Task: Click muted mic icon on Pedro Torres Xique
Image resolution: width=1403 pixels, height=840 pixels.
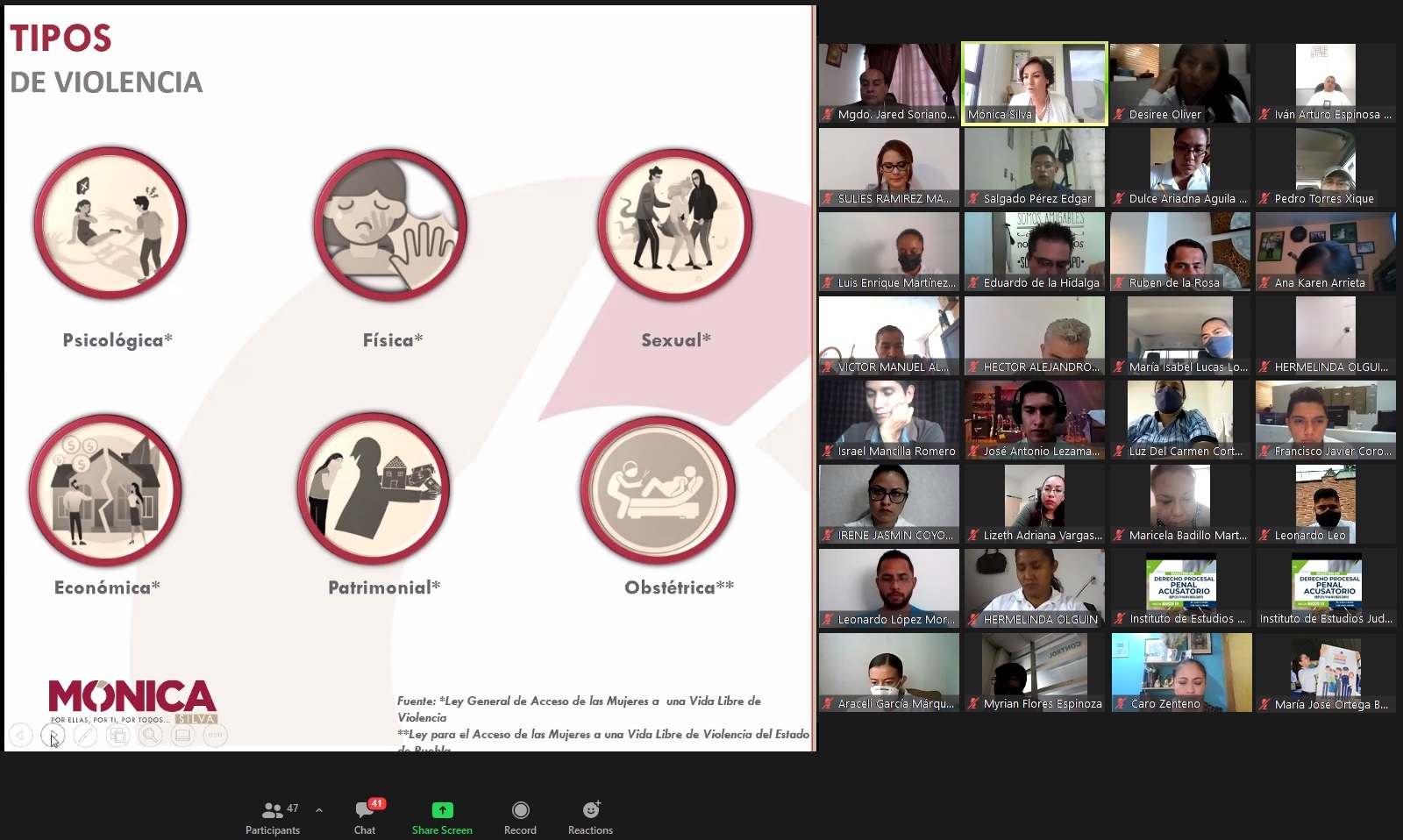Action: point(1264,198)
